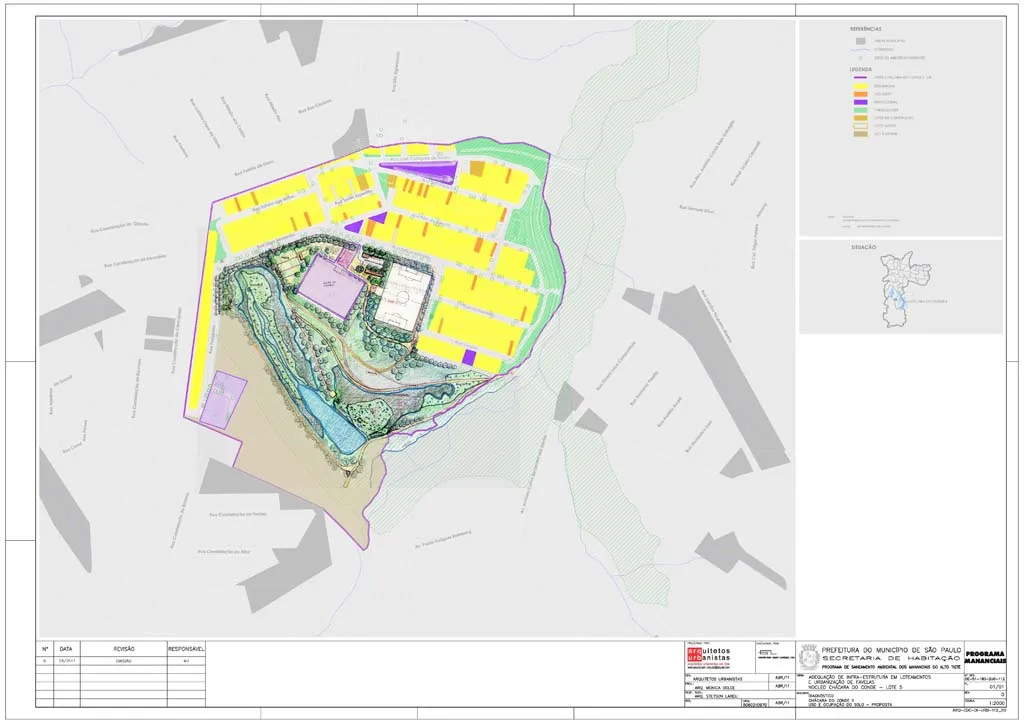
Task: Click the gray references legend square
Action: tap(859, 40)
